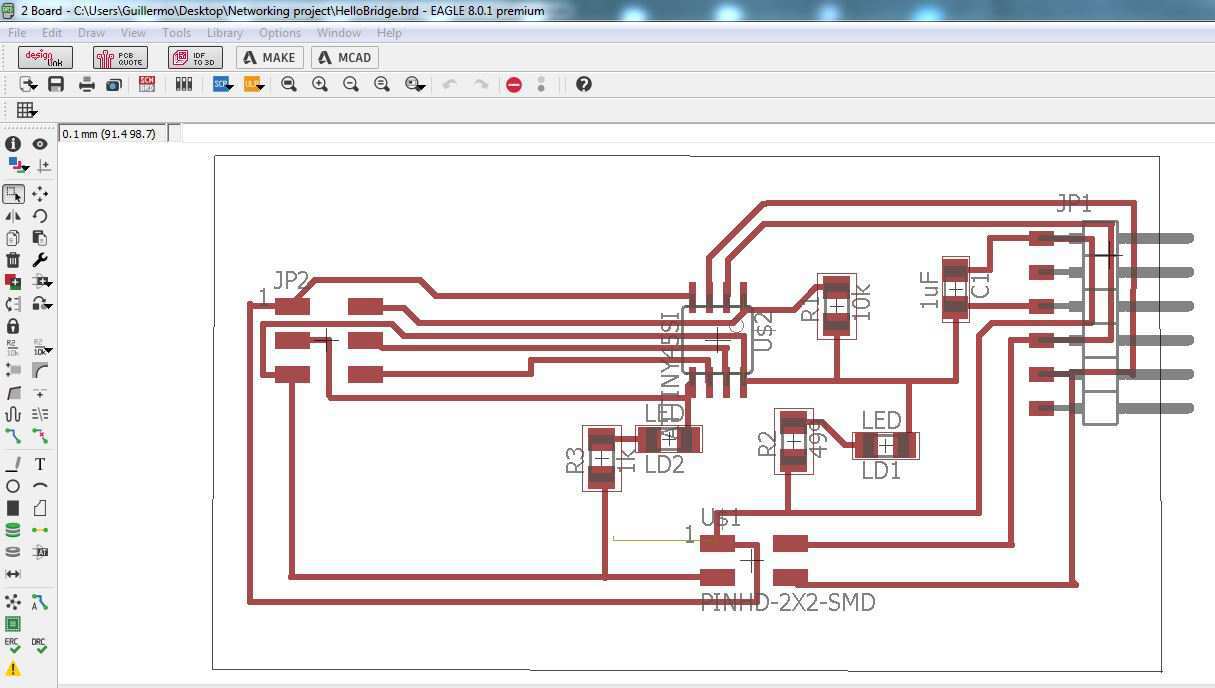Click Zoom to fit icon
Image resolution: width=1215 pixels, height=688 pixels.
pos(289,85)
